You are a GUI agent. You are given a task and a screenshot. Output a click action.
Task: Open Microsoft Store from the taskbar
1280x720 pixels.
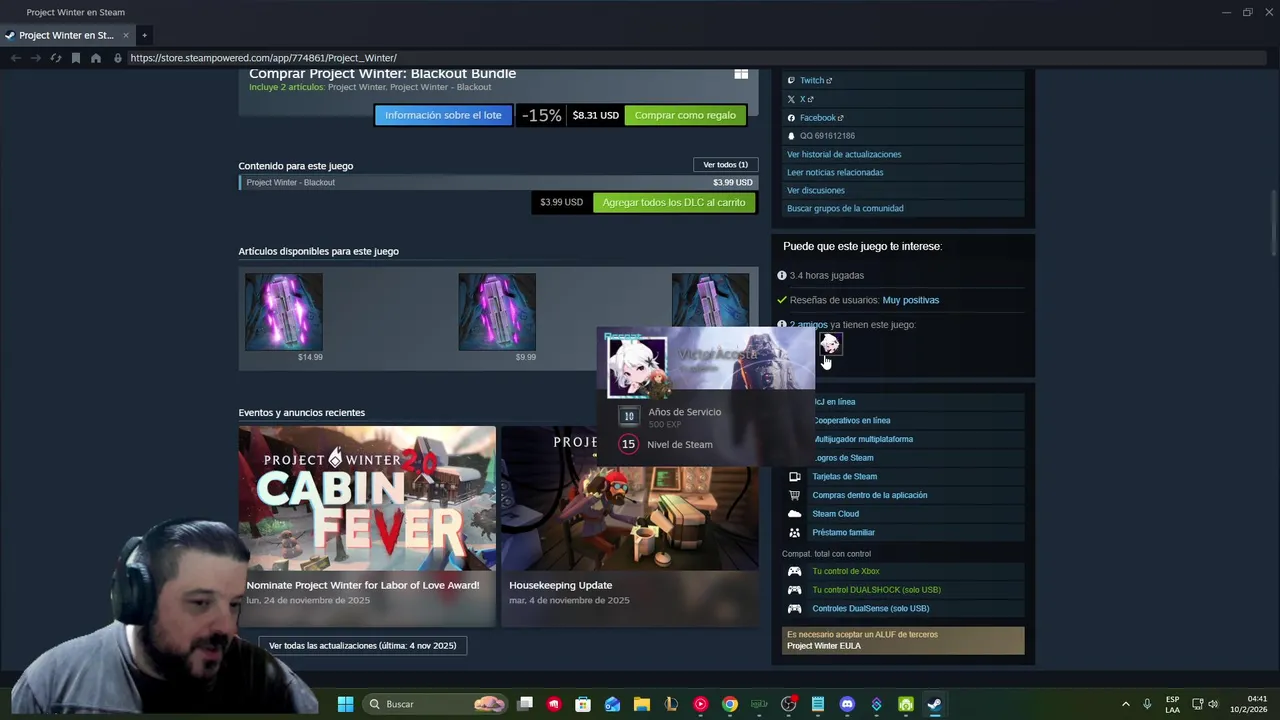point(583,704)
